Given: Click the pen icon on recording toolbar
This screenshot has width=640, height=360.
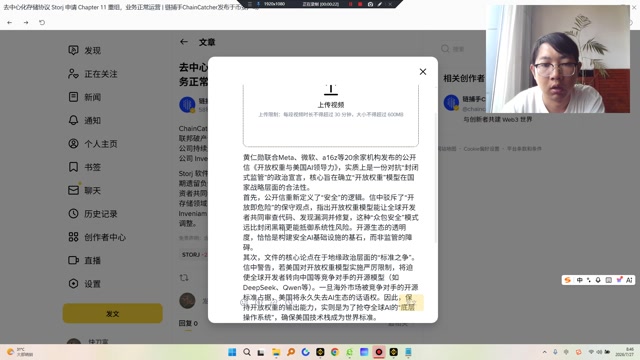Looking at the screenshot, I should pos(380,4).
